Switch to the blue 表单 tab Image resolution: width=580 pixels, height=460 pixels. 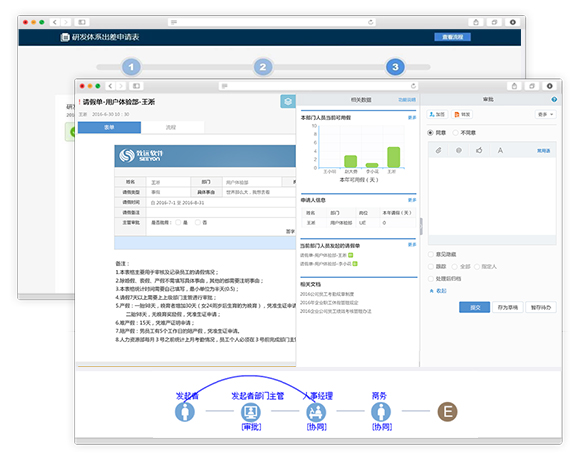tap(109, 127)
